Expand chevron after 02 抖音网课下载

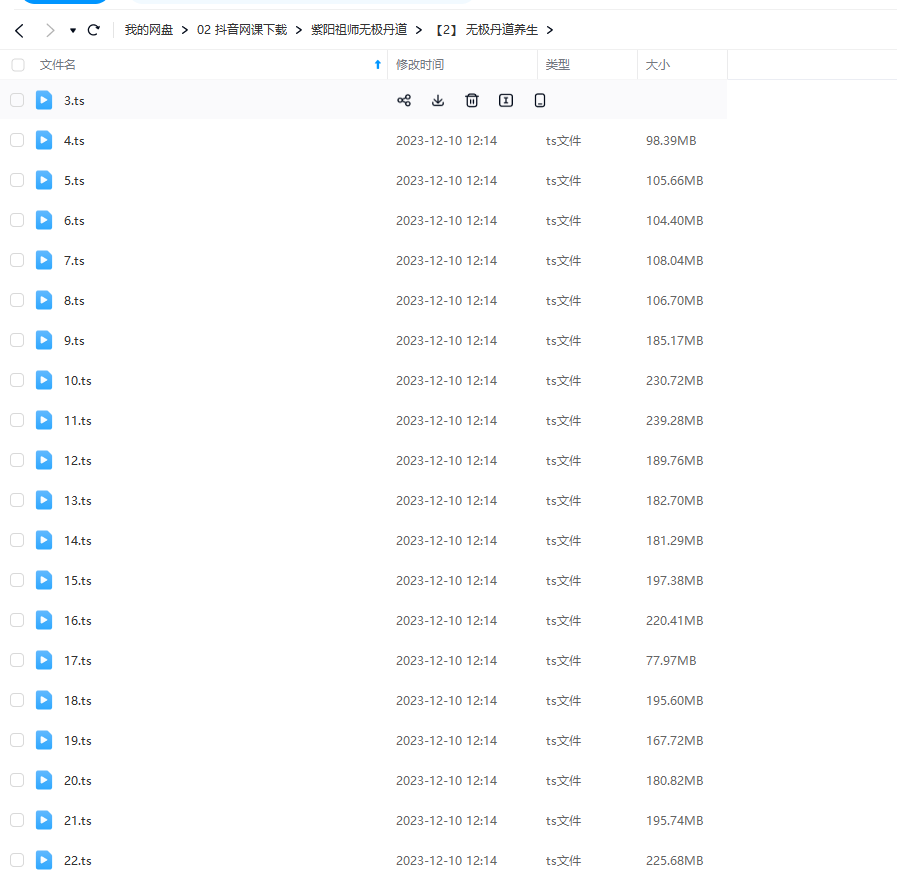(299, 30)
